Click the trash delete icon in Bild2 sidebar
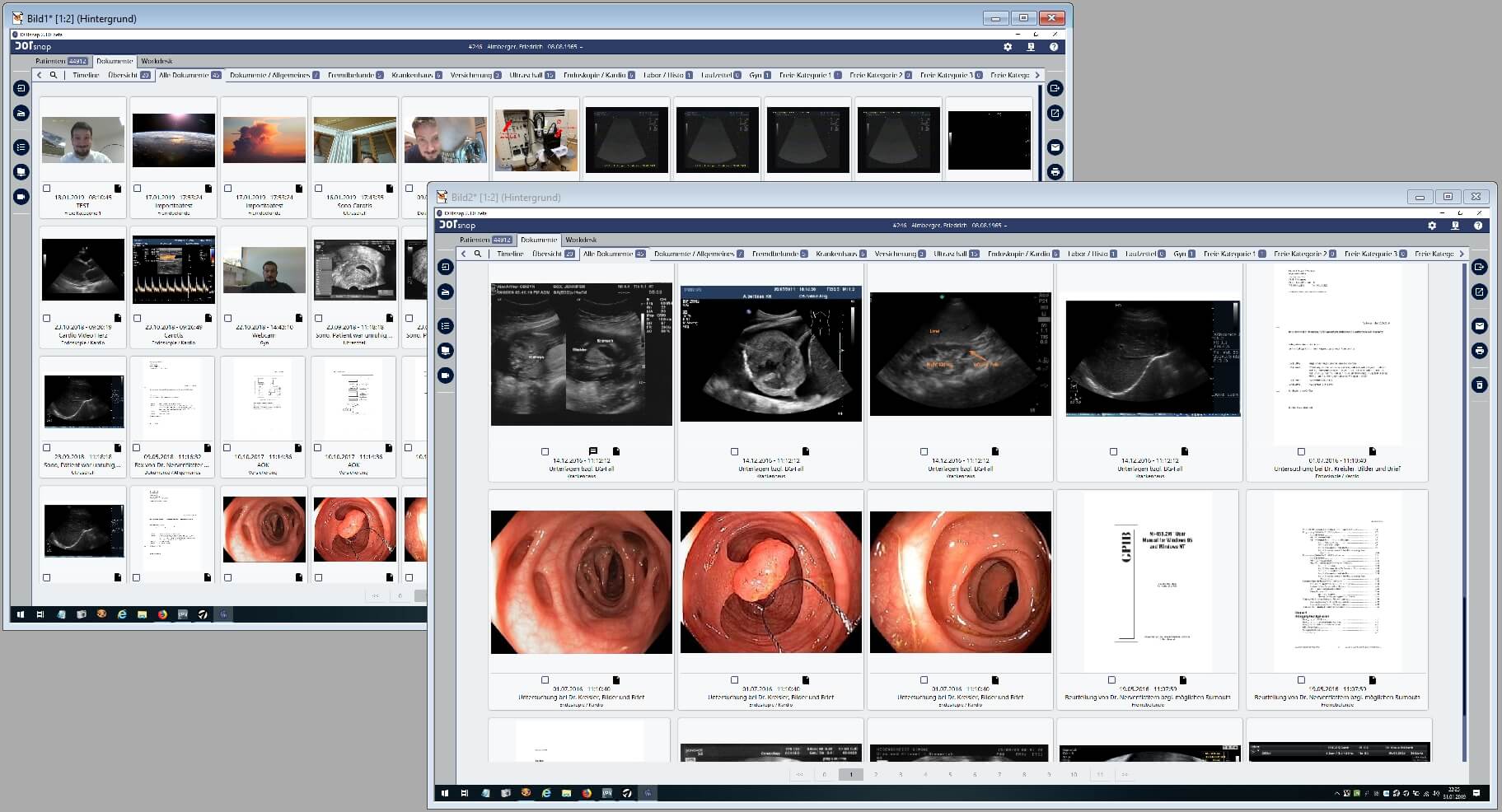This screenshot has height=812, width=1502. (1480, 385)
